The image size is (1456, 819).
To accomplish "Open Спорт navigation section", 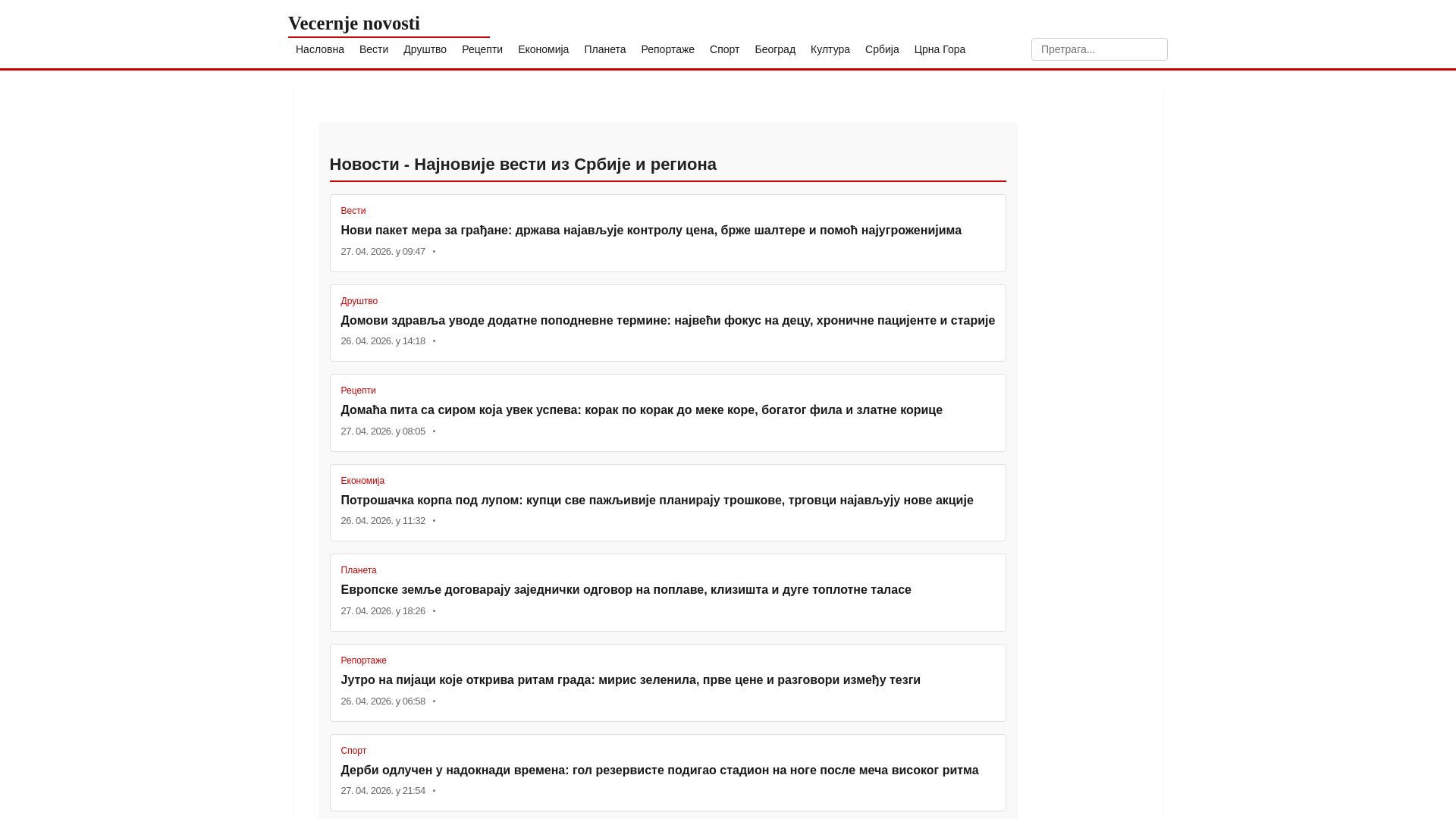I will click(x=724, y=49).
